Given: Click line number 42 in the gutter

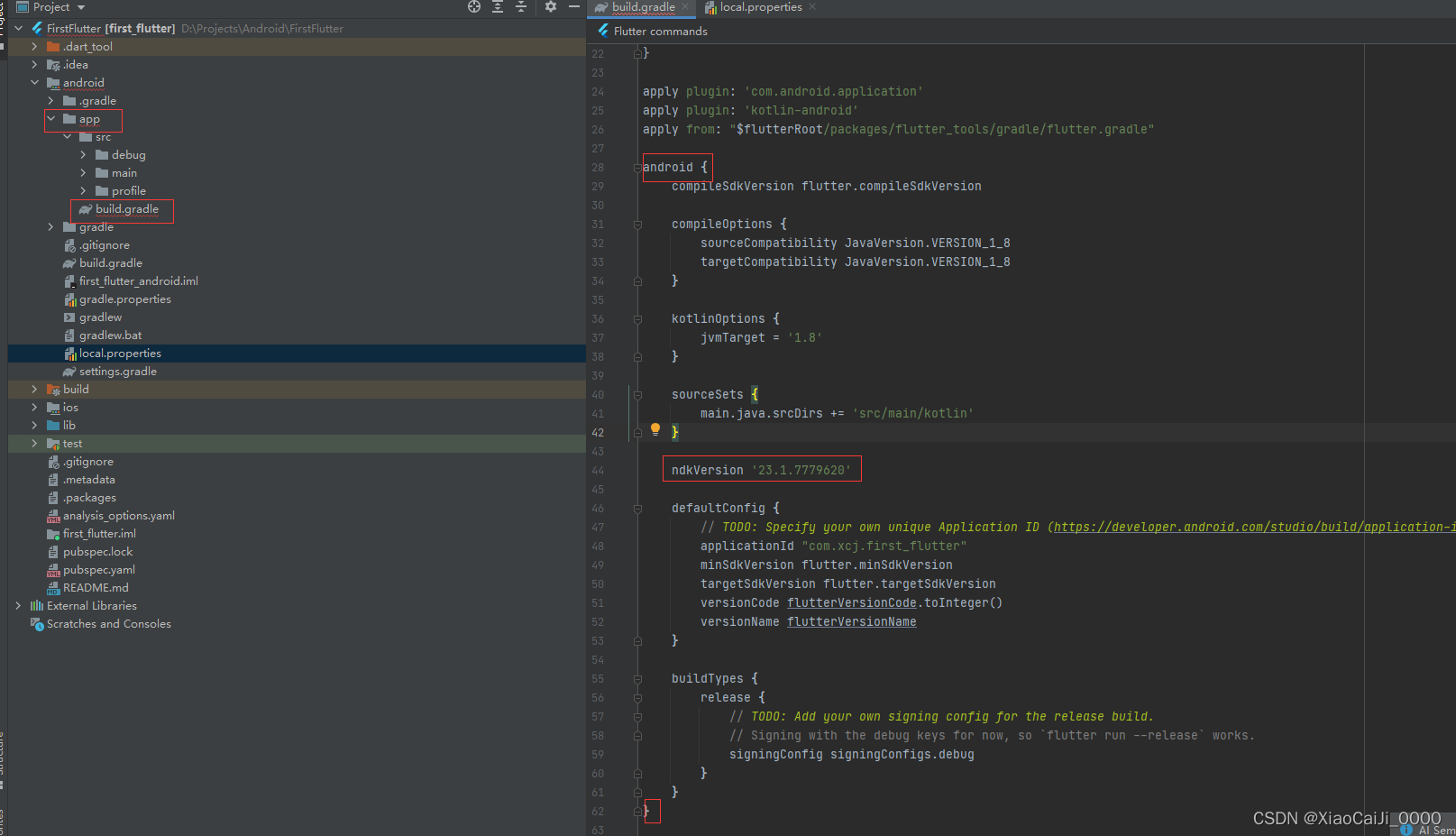Looking at the screenshot, I should pyautogui.click(x=598, y=433).
